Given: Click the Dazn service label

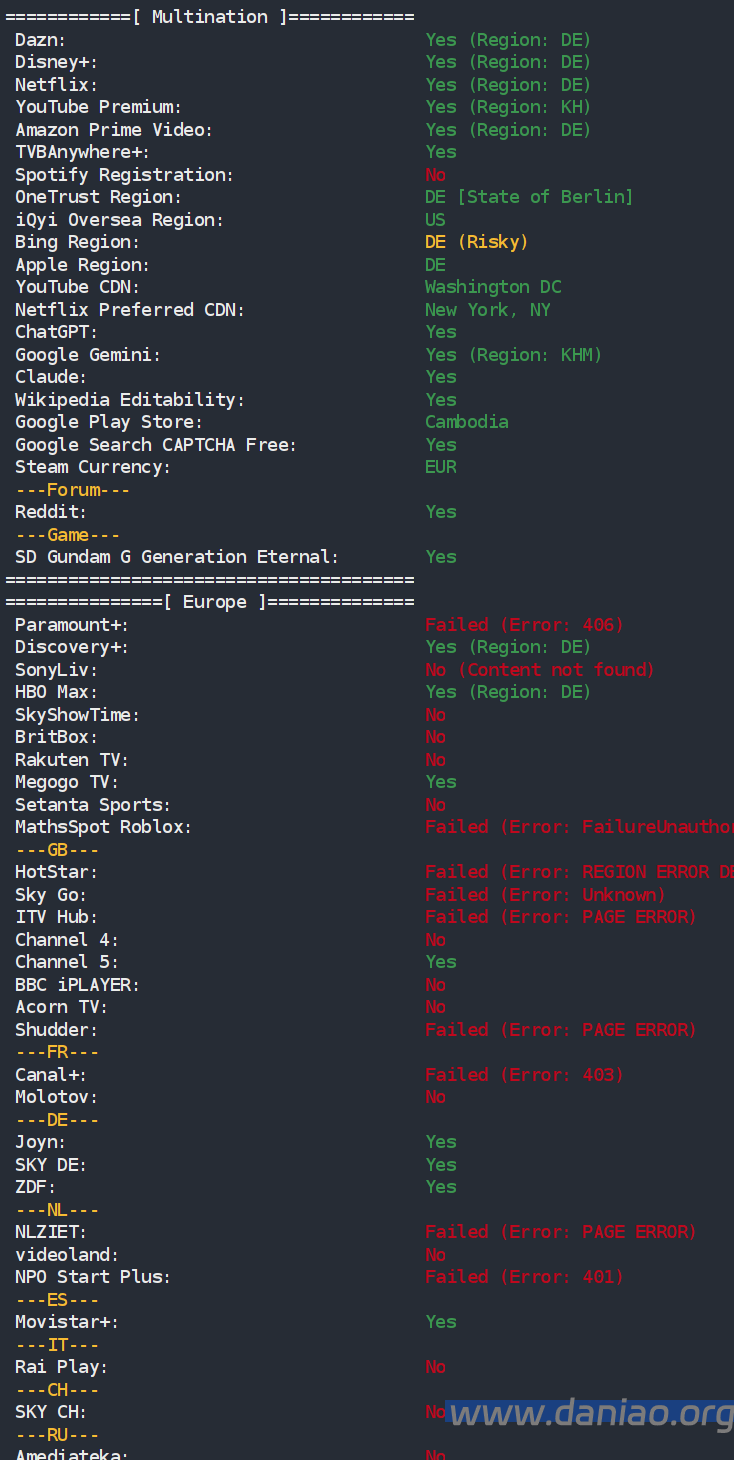Looking at the screenshot, I should coord(40,40).
